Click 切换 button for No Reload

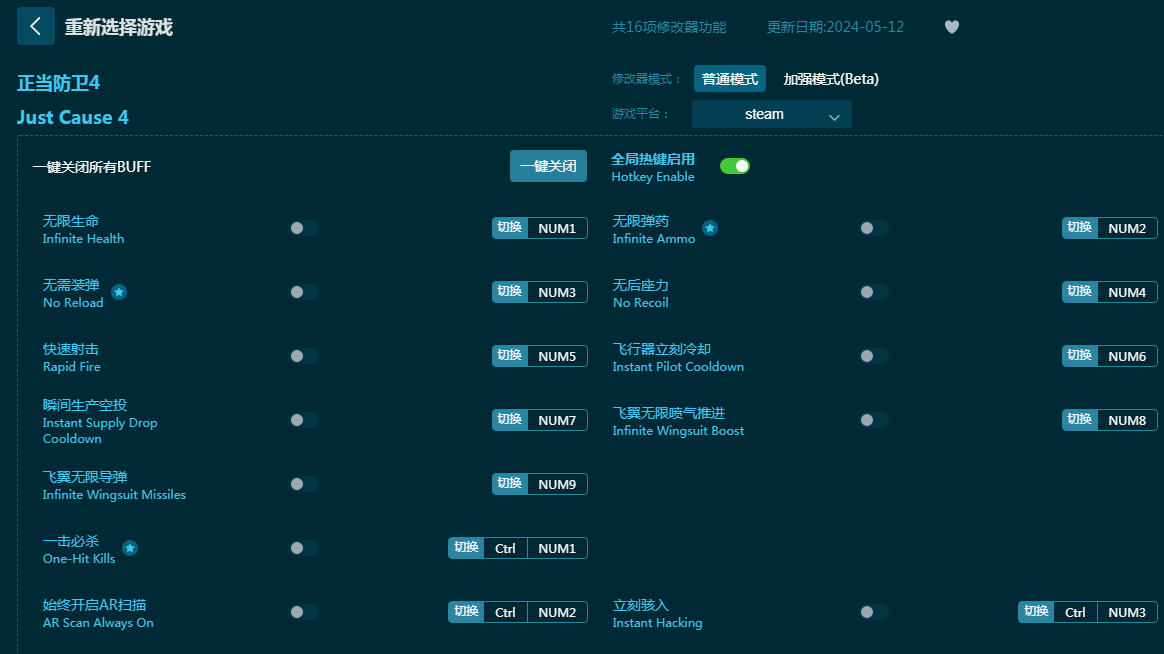click(x=510, y=292)
